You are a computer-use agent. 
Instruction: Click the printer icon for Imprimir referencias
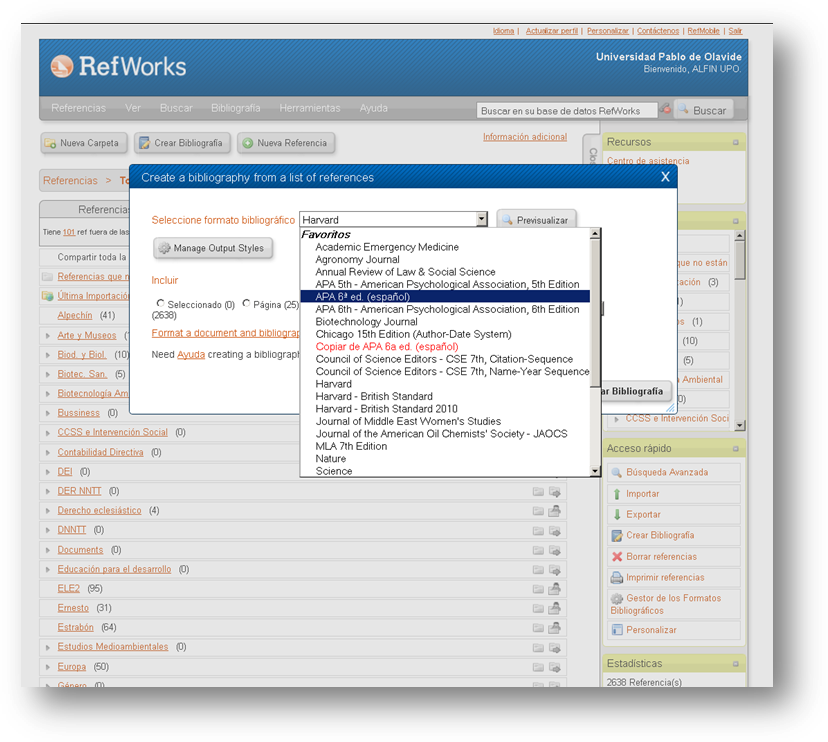(616, 577)
